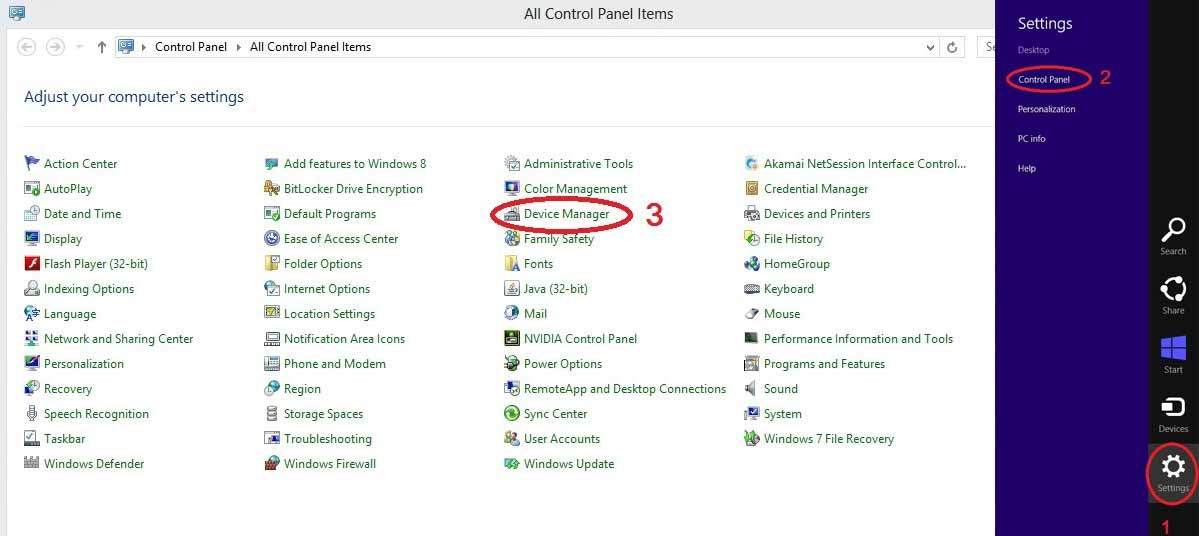This screenshot has width=1199, height=536.
Task: Click the Administrative Tools gear icon
Action: pos(512,163)
